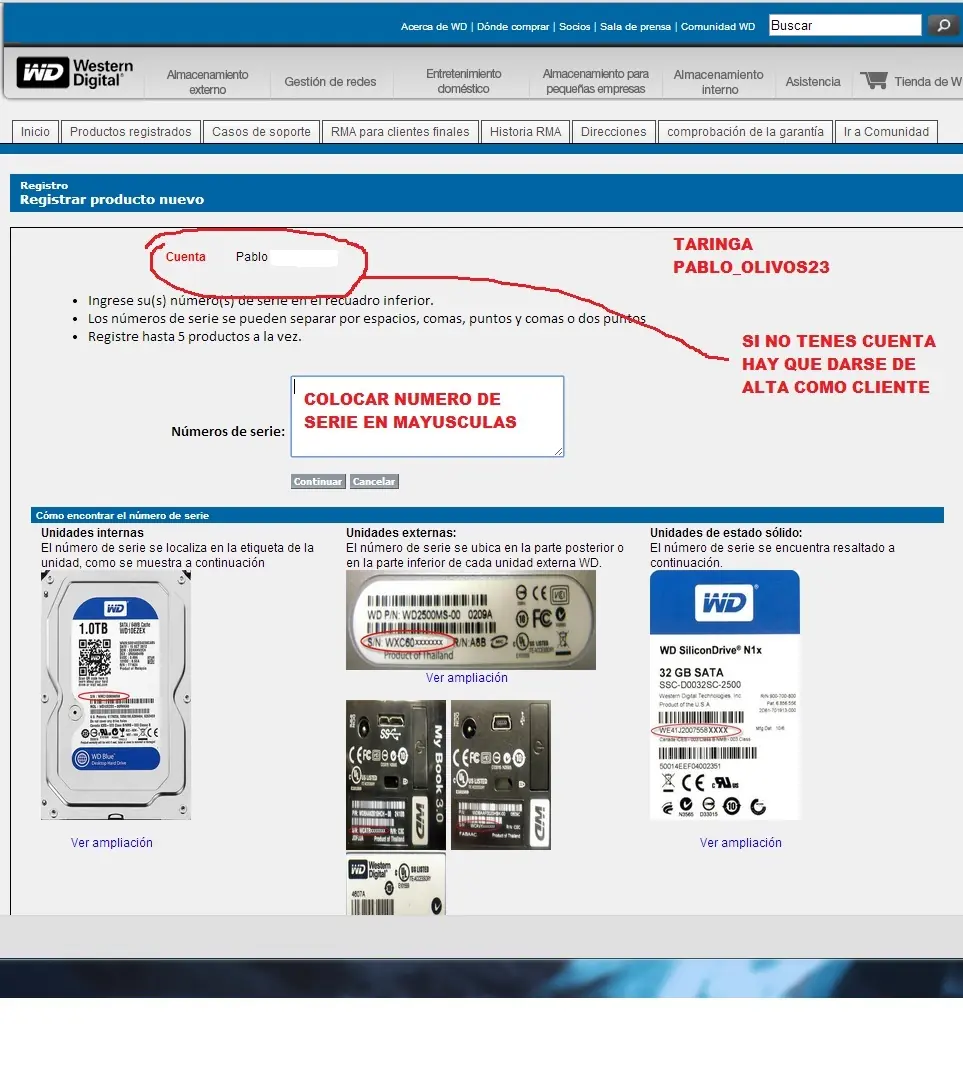Open Ver ampliación under internal drive image
Viewport: 963px width, 1080px height.
click(x=112, y=842)
